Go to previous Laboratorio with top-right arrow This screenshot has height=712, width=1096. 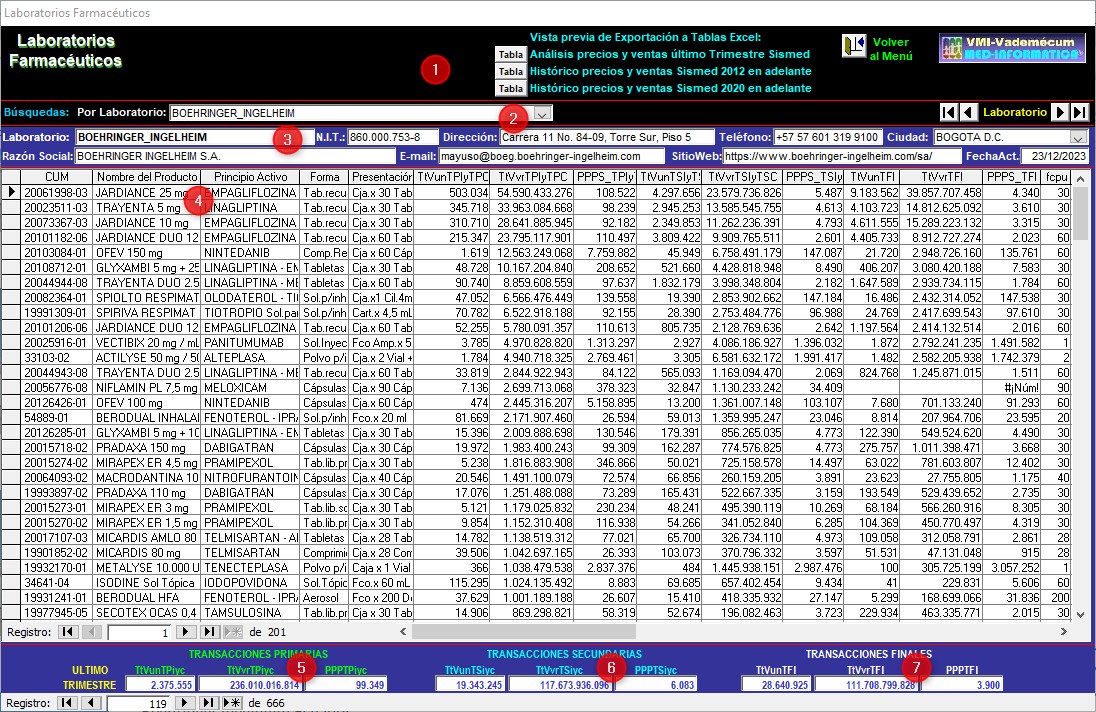(x=969, y=112)
